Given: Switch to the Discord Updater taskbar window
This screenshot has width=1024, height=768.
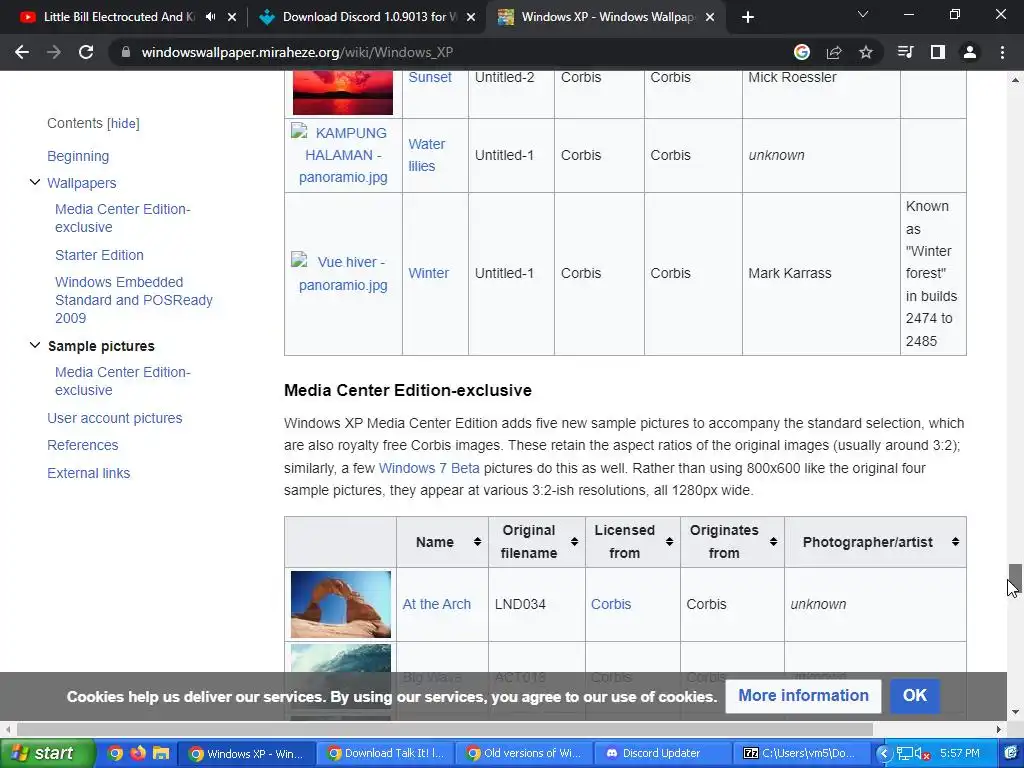Looking at the screenshot, I should (663, 753).
